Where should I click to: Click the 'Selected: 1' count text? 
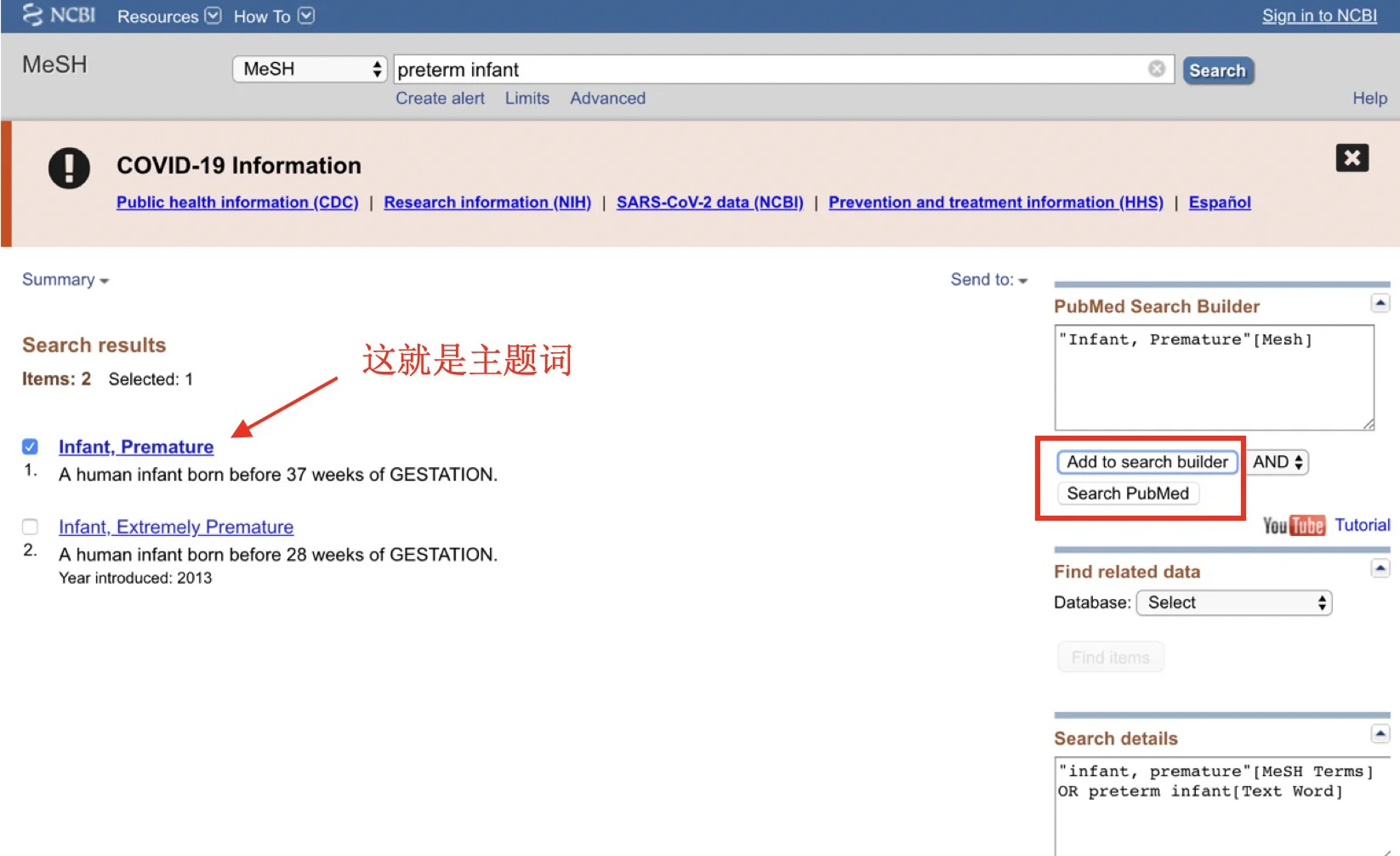click(x=151, y=379)
